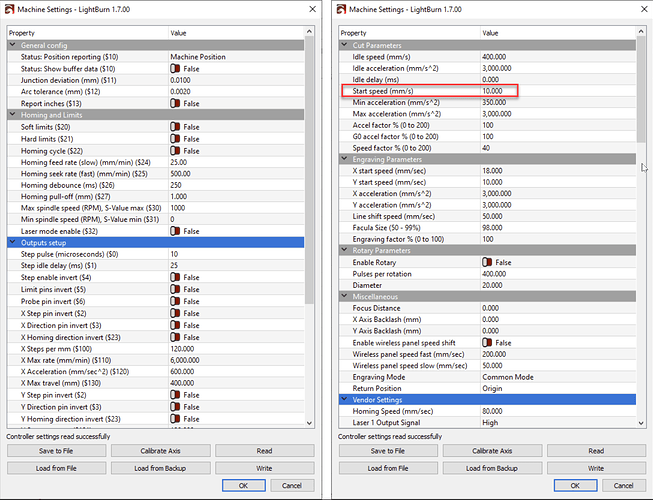The width and height of the screenshot is (653, 500).
Task: Click scroll-down arrow of left window list
Action: 309,423
